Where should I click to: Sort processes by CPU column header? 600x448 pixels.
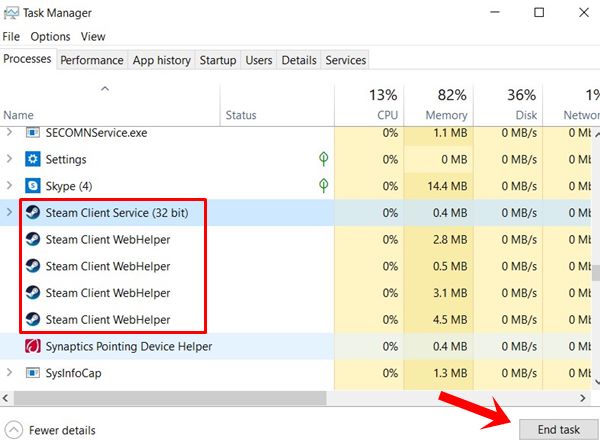[x=369, y=104]
